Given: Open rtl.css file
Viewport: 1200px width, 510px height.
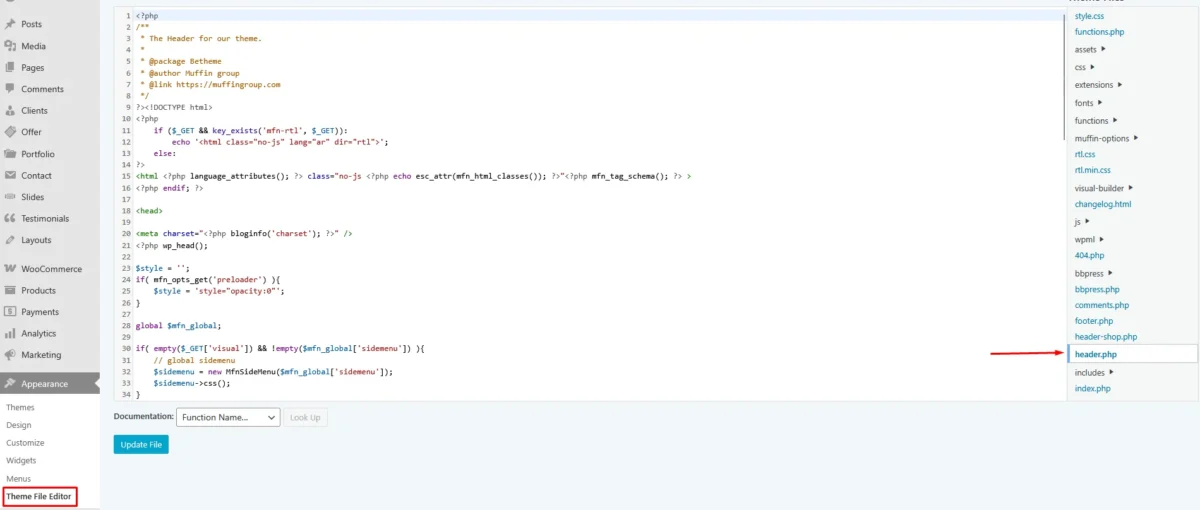Looking at the screenshot, I should tap(1085, 154).
